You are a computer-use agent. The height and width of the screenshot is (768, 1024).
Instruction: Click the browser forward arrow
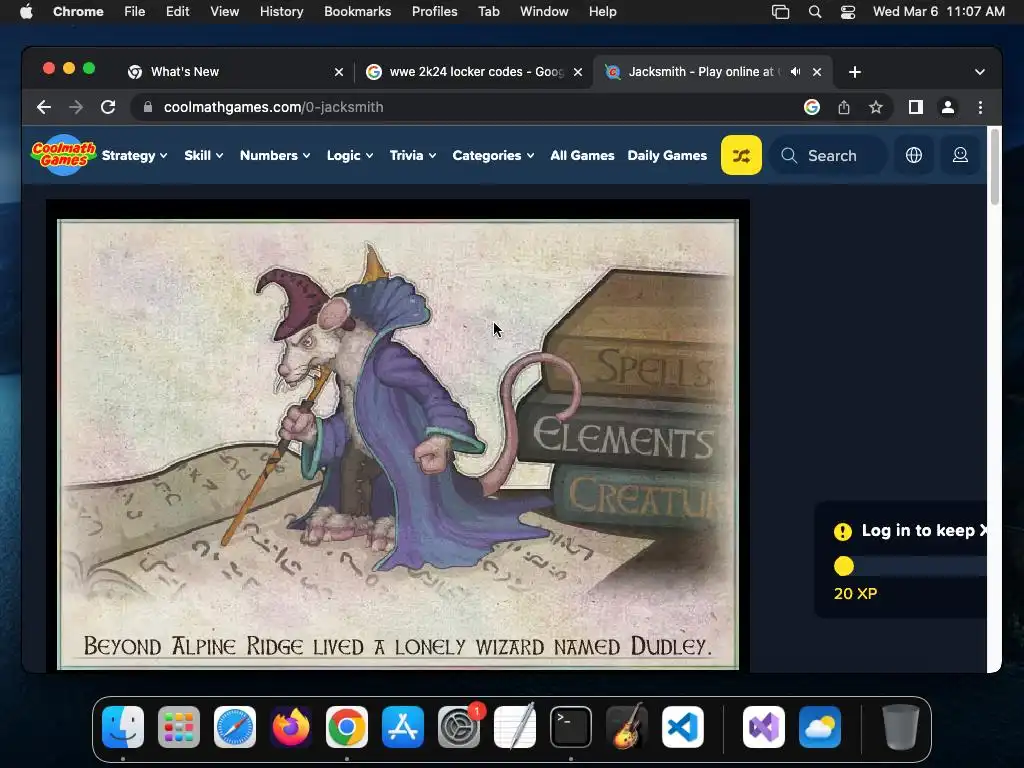[76, 107]
